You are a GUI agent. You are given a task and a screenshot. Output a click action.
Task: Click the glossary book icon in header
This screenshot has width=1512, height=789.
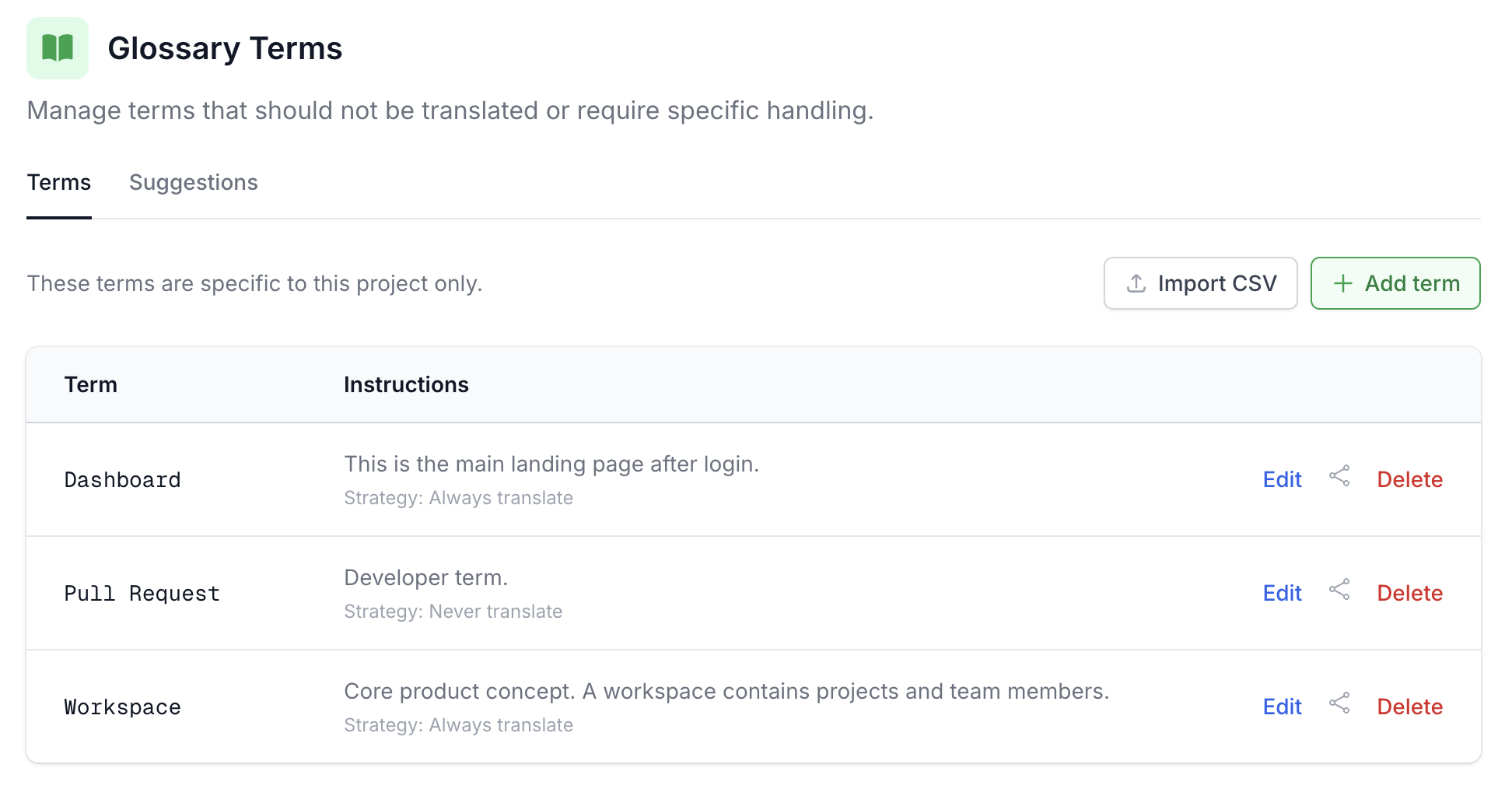[x=57, y=48]
